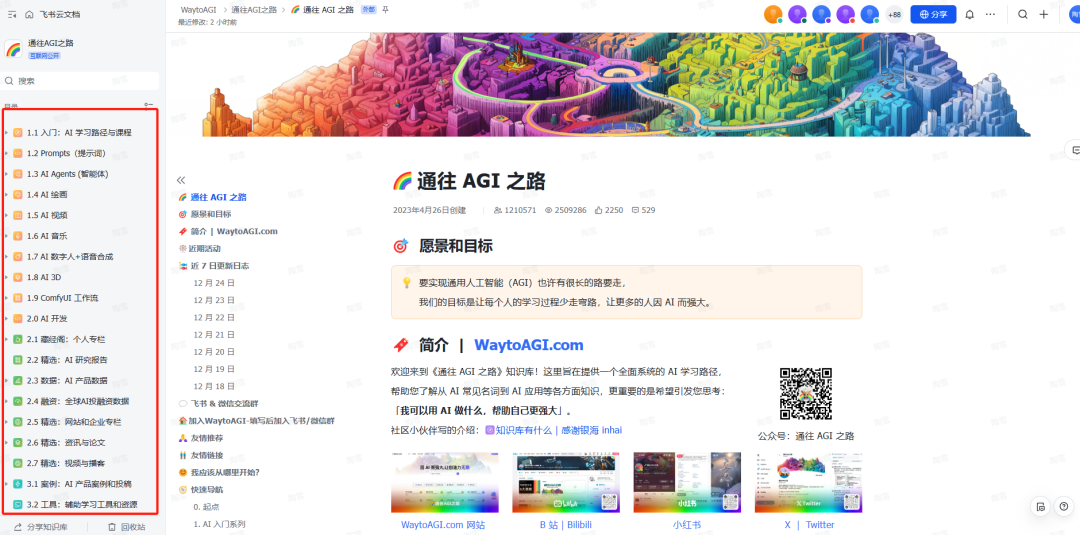Click the 1.4 AI 绘画 page icon
The width and height of the screenshot is (1080, 535).
click(x=18, y=195)
